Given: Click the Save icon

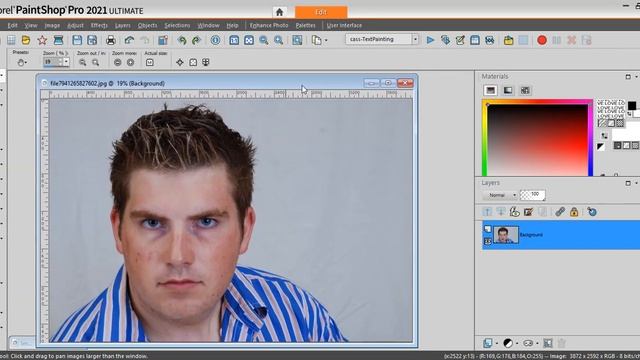Looking at the screenshot, I should click(x=77, y=40).
